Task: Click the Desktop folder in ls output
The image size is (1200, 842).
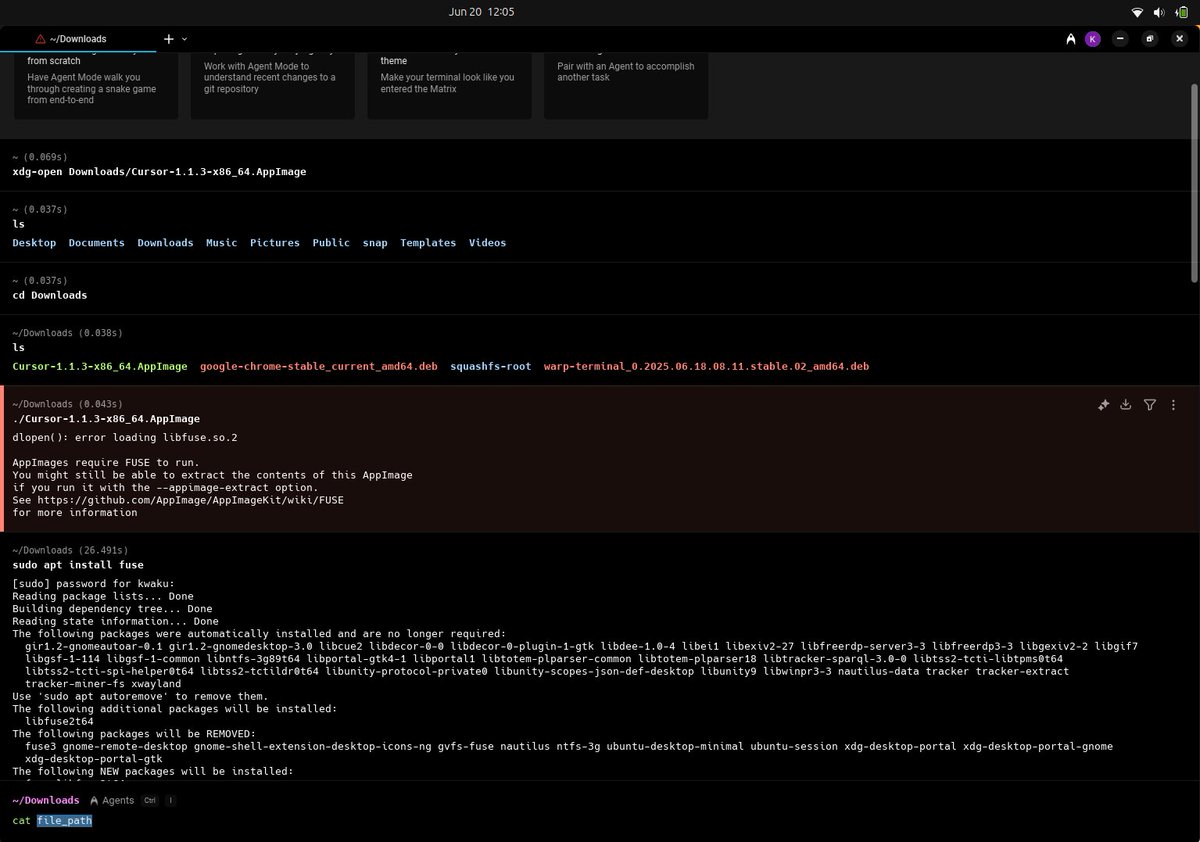Action: 34,243
